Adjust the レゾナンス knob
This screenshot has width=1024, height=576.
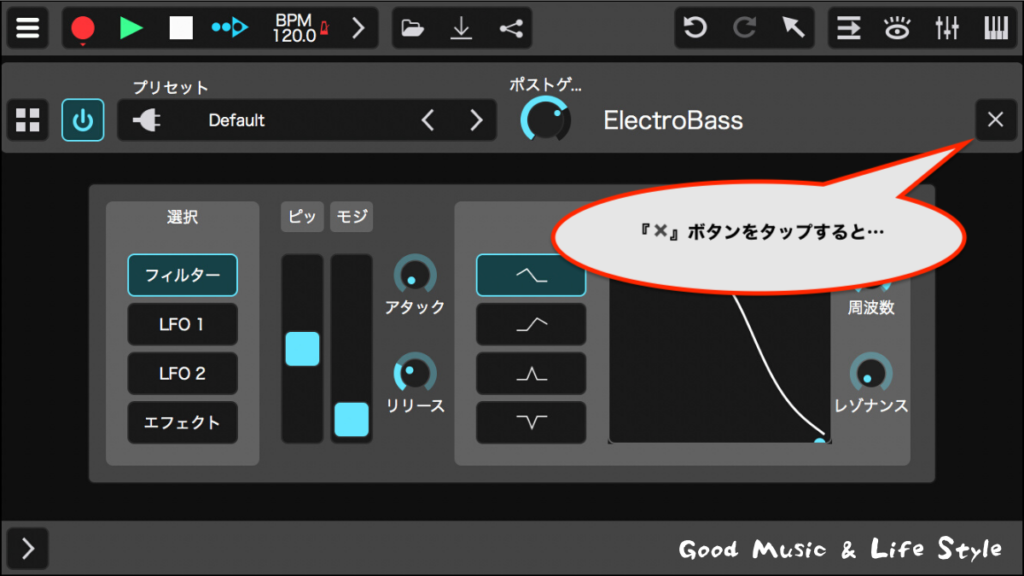click(x=871, y=374)
